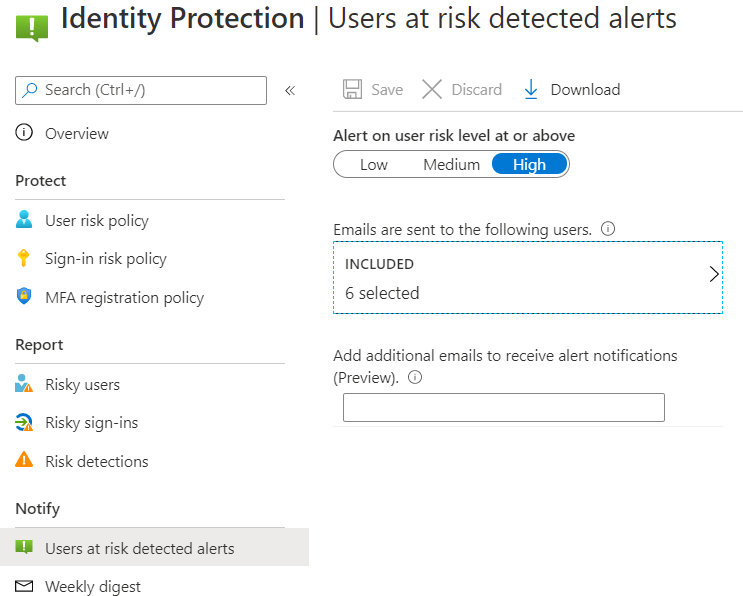
Task: Click the MFA registration policy shield icon
Action: pos(24,296)
